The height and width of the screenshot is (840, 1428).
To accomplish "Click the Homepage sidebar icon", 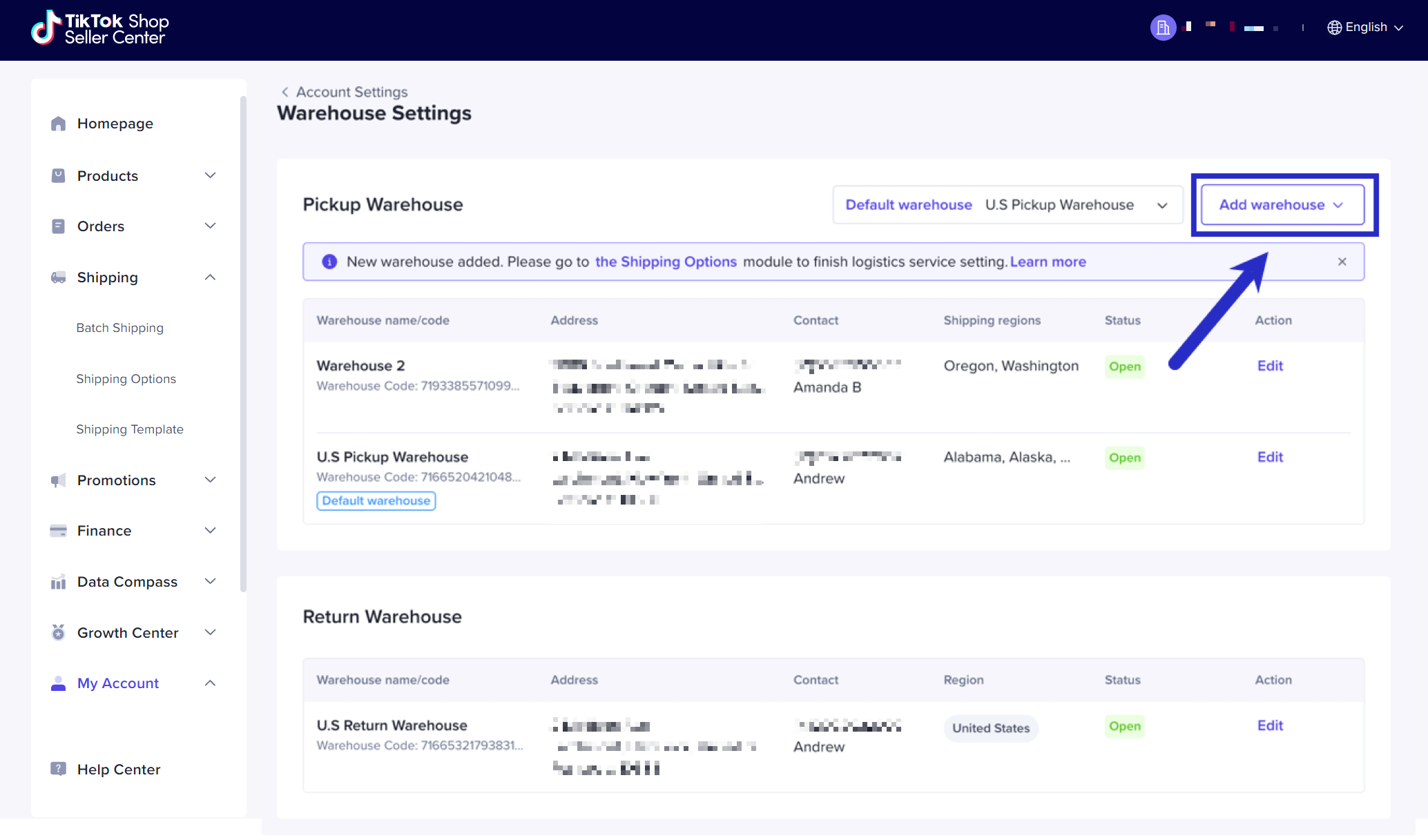I will point(58,123).
